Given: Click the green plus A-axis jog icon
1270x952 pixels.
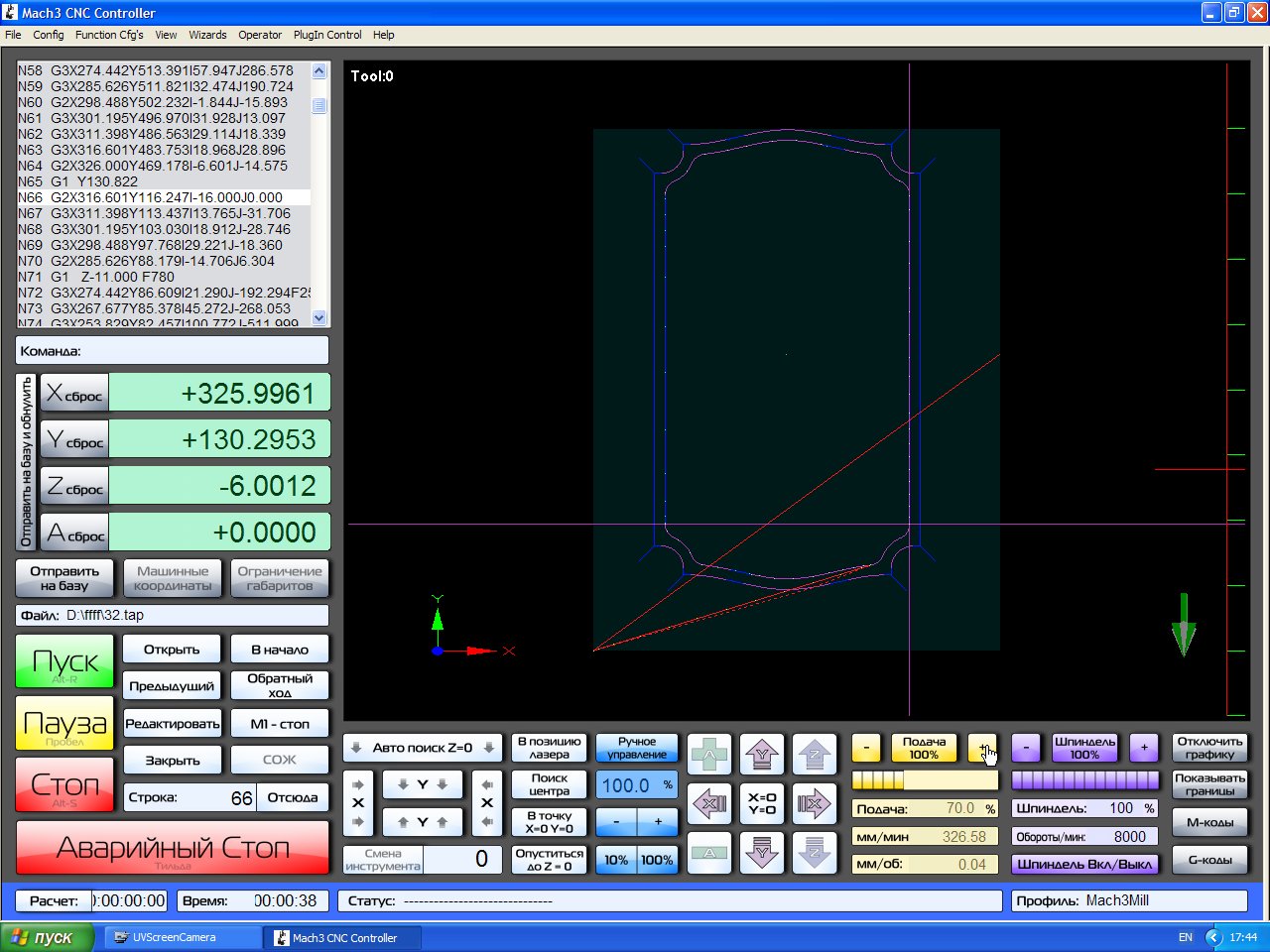Looking at the screenshot, I should [709, 756].
